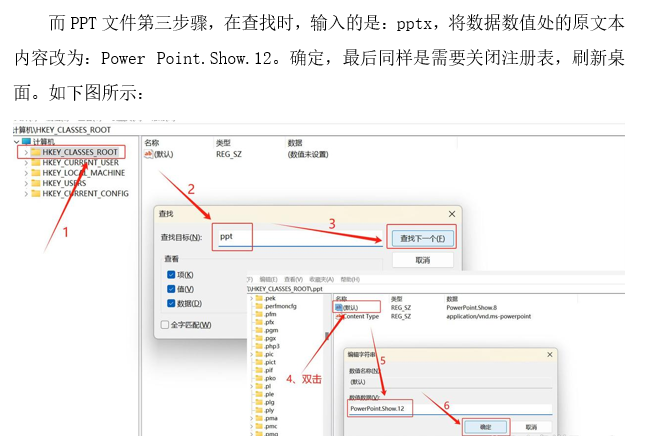Select the .ple key in tree
This screenshot has width=648, height=436.
[269, 394]
